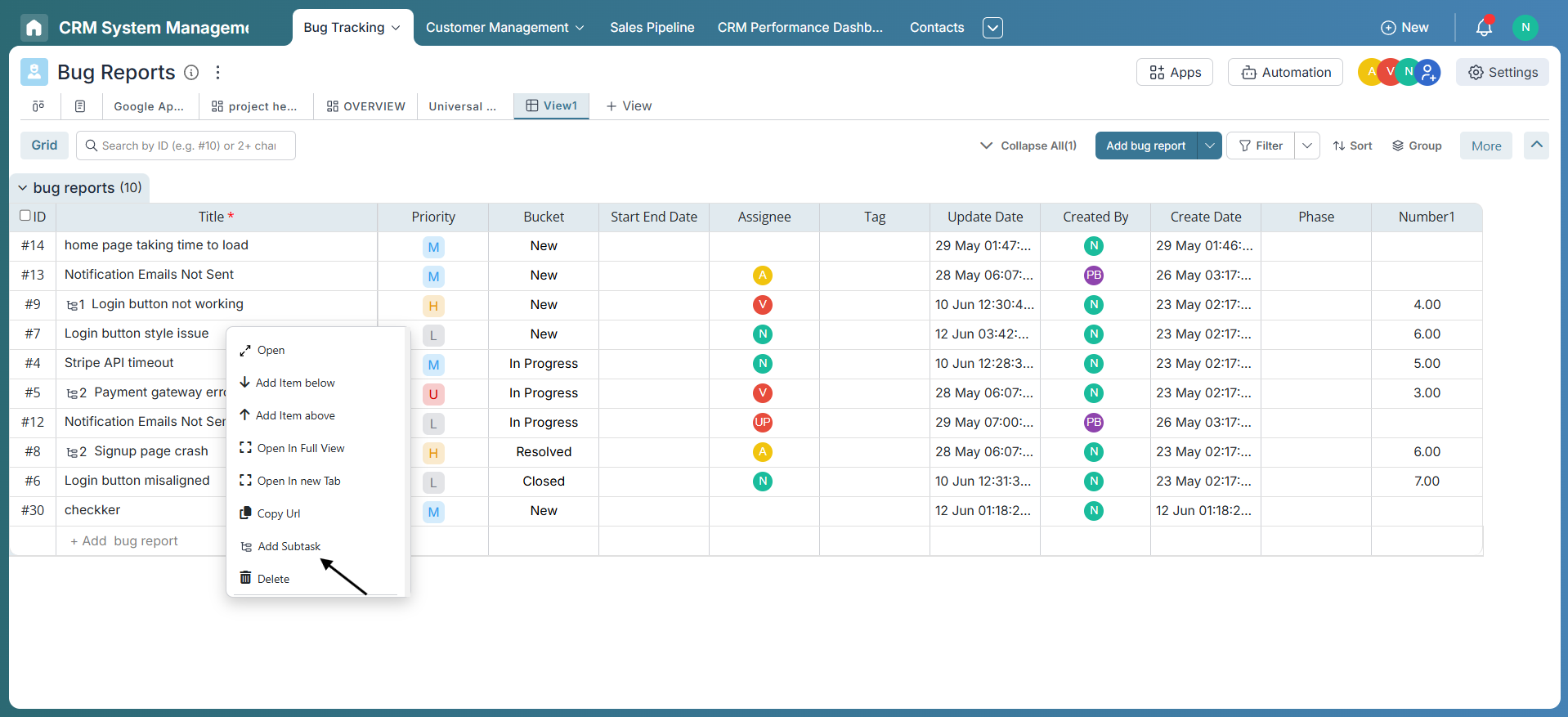1568x717 pixels.
Task: Click the collapse toolbar up-arrow button
Action: pyautogui.click(x=1536, y=145)
